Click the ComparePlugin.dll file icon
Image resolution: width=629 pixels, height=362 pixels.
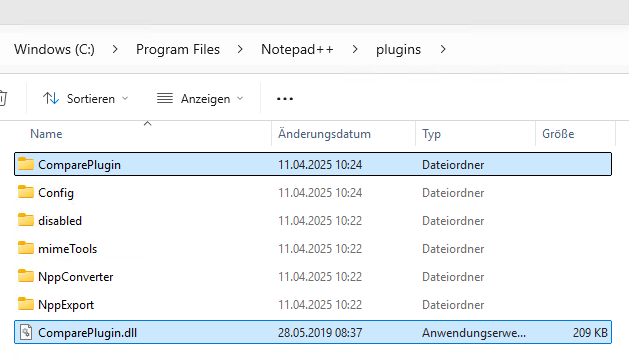coord(26,332)
